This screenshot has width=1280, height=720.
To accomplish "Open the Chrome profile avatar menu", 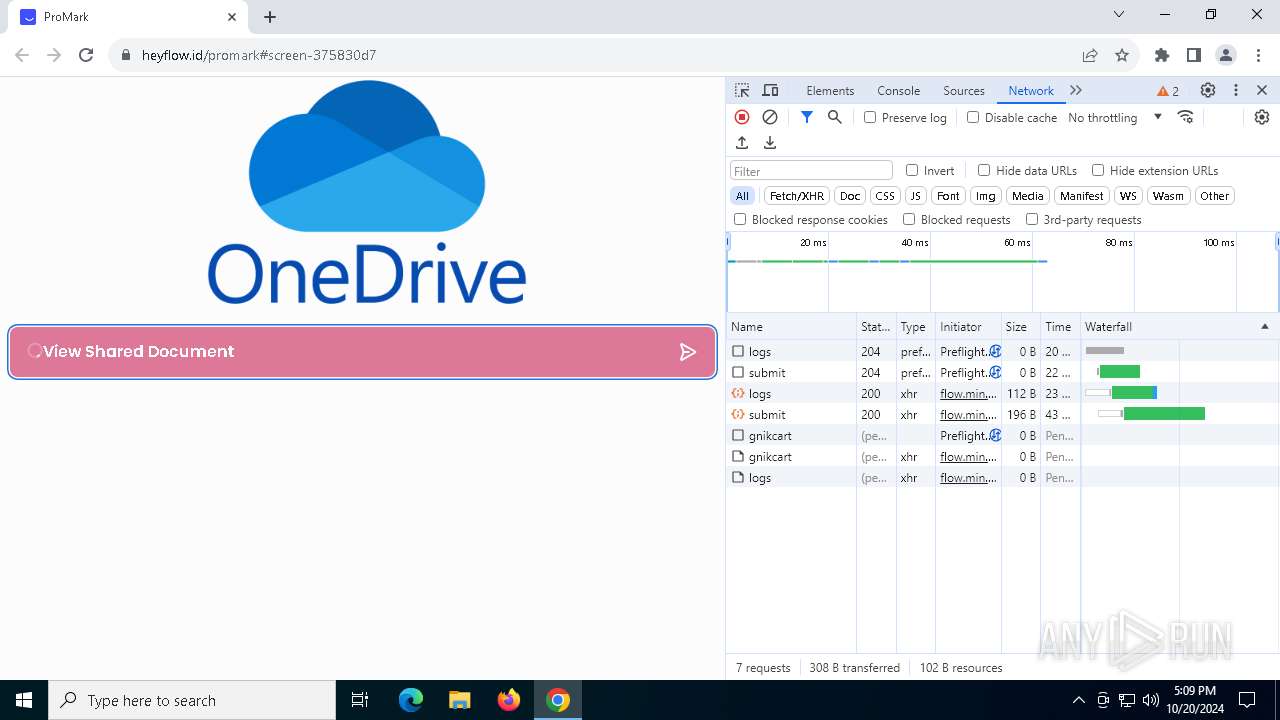I will point(1226,55).
